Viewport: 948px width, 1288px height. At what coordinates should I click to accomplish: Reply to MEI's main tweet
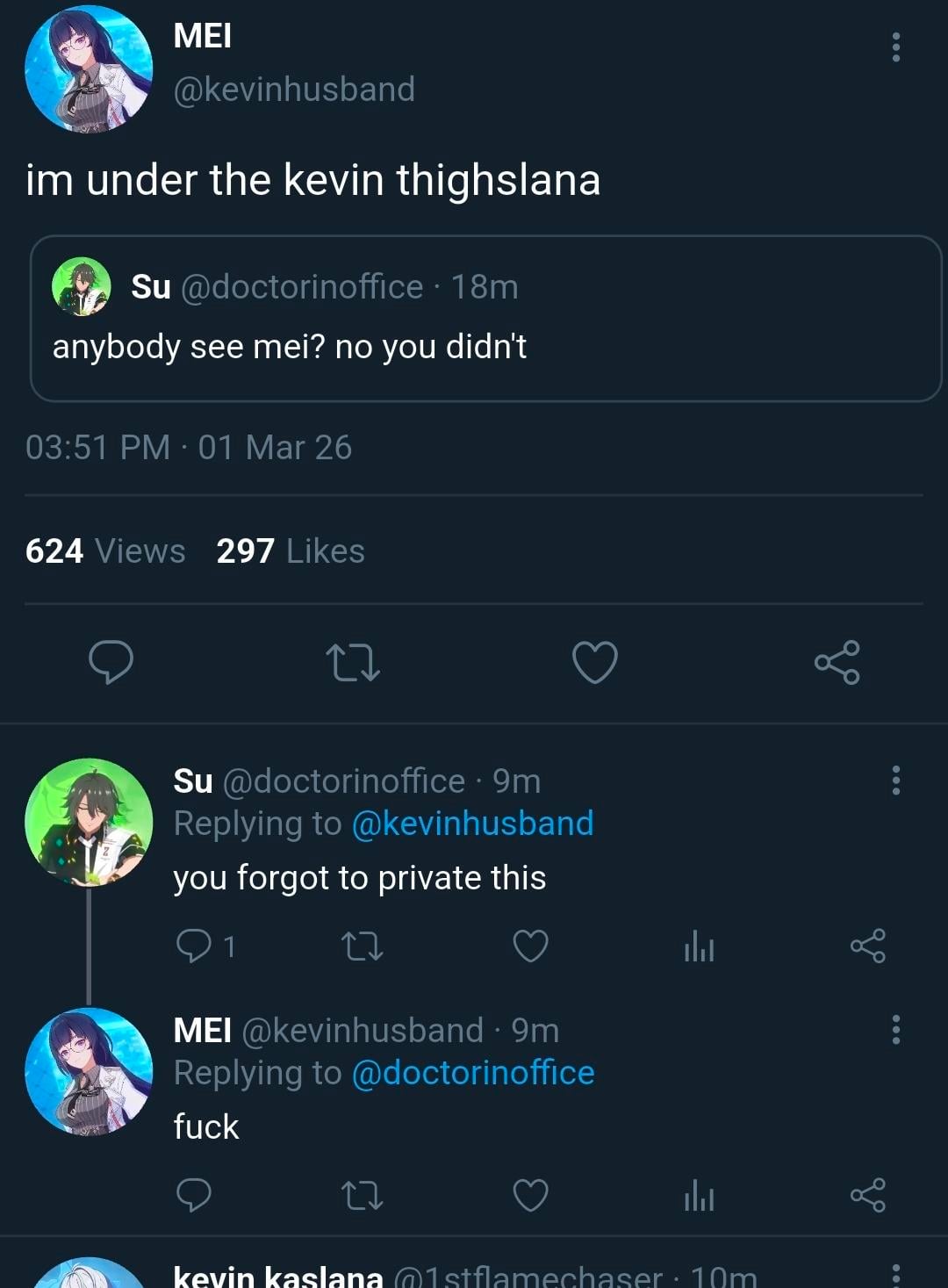[111, 661]
